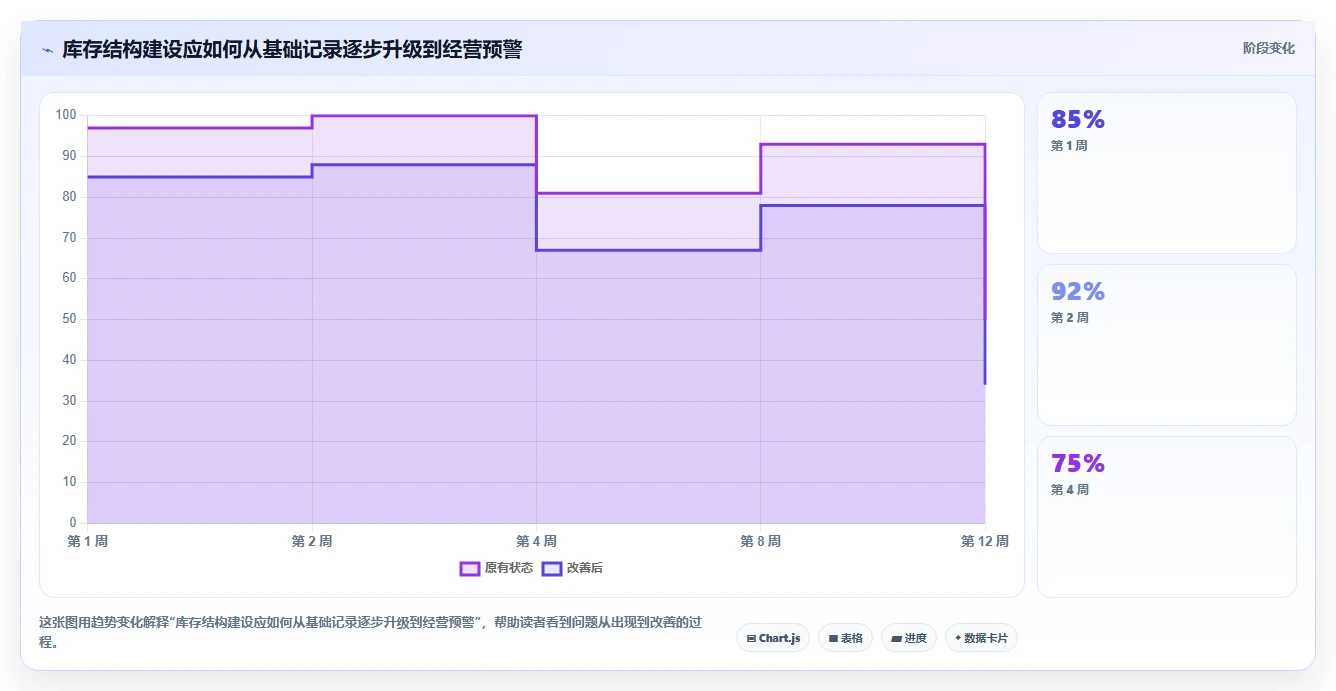Viewport: 1336px width, 691px height.
Task: Click the 75% value text
Action: tap(1078, 464)
